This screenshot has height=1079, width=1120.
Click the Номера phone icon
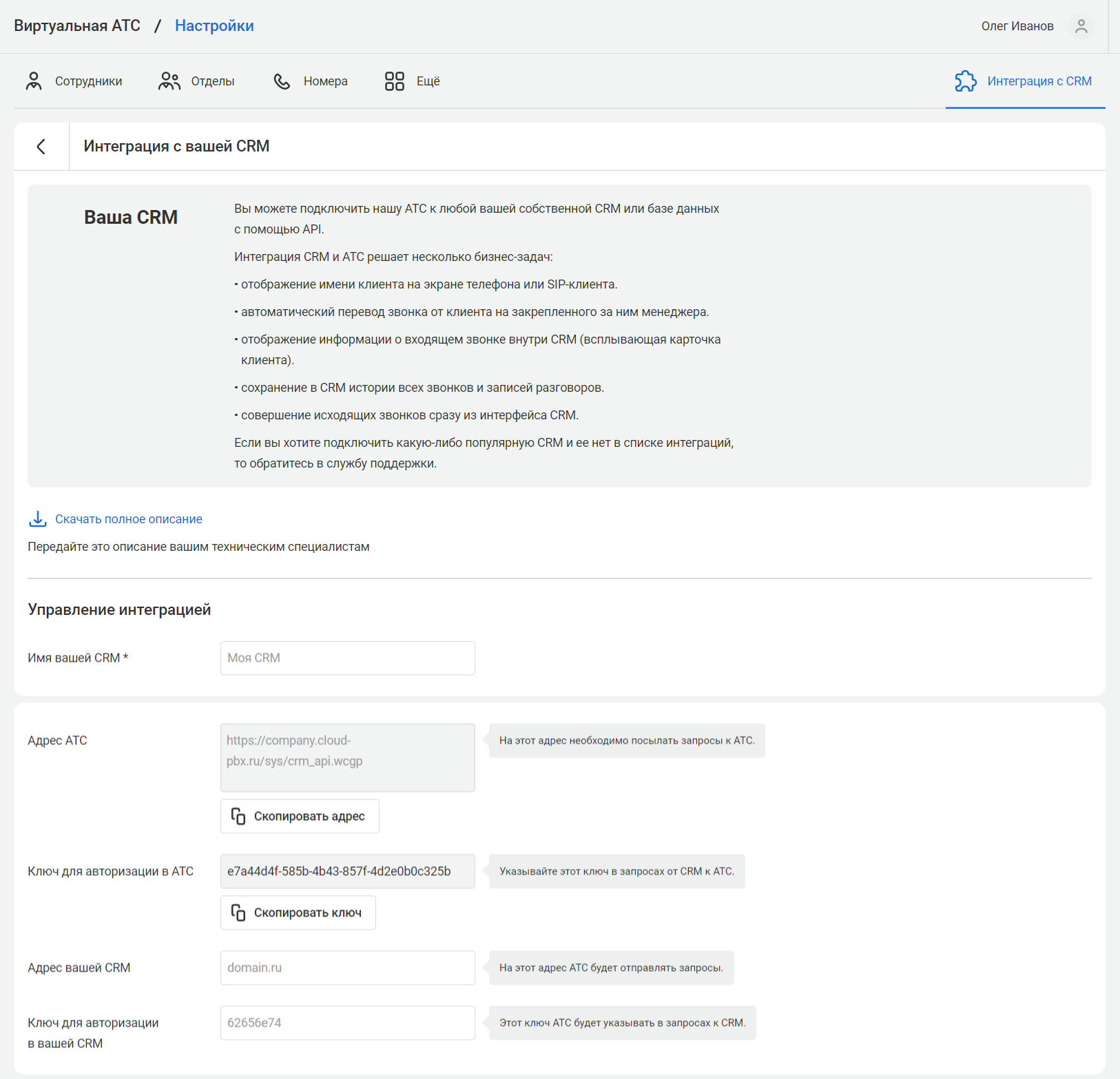pos(282,81)
